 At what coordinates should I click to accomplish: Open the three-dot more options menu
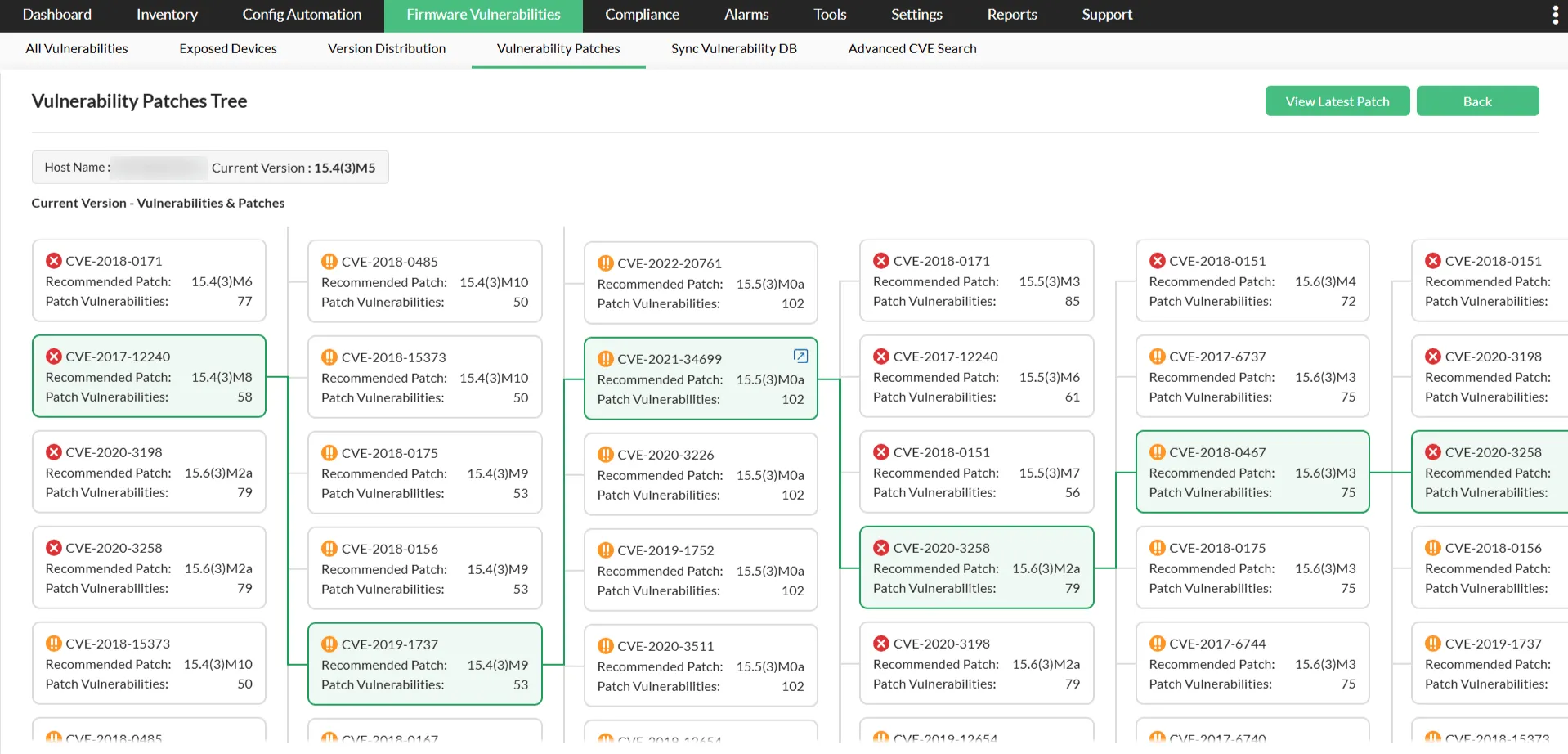pos(1555,15)
